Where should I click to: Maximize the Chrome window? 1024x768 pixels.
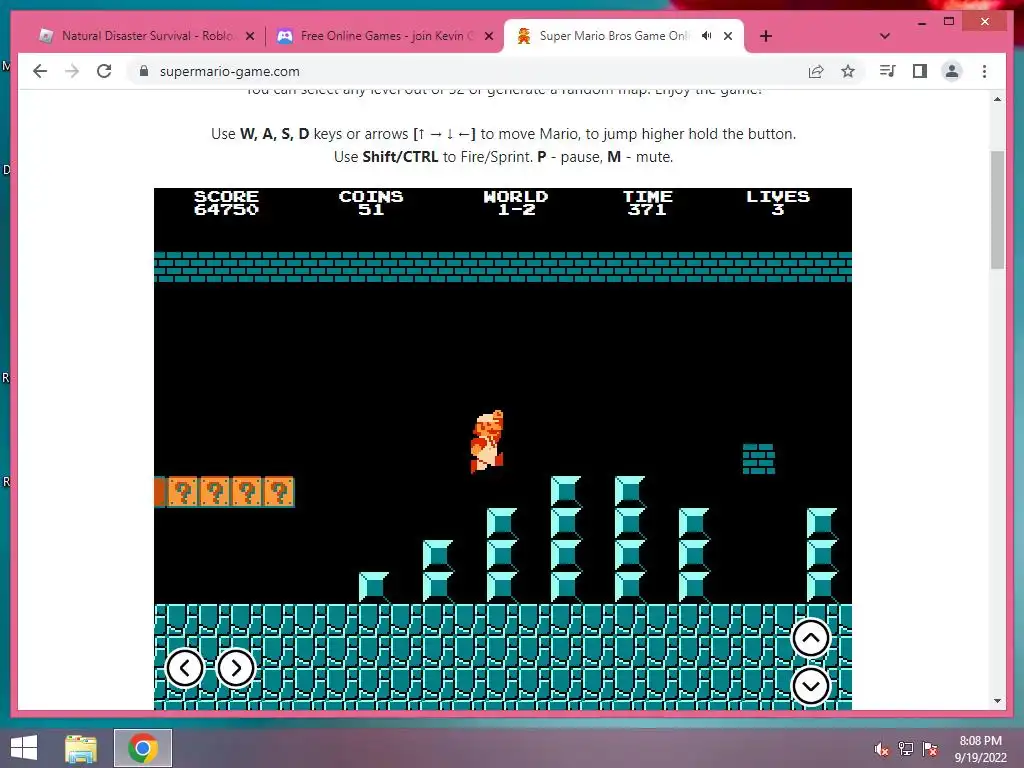tap(949, 22)
